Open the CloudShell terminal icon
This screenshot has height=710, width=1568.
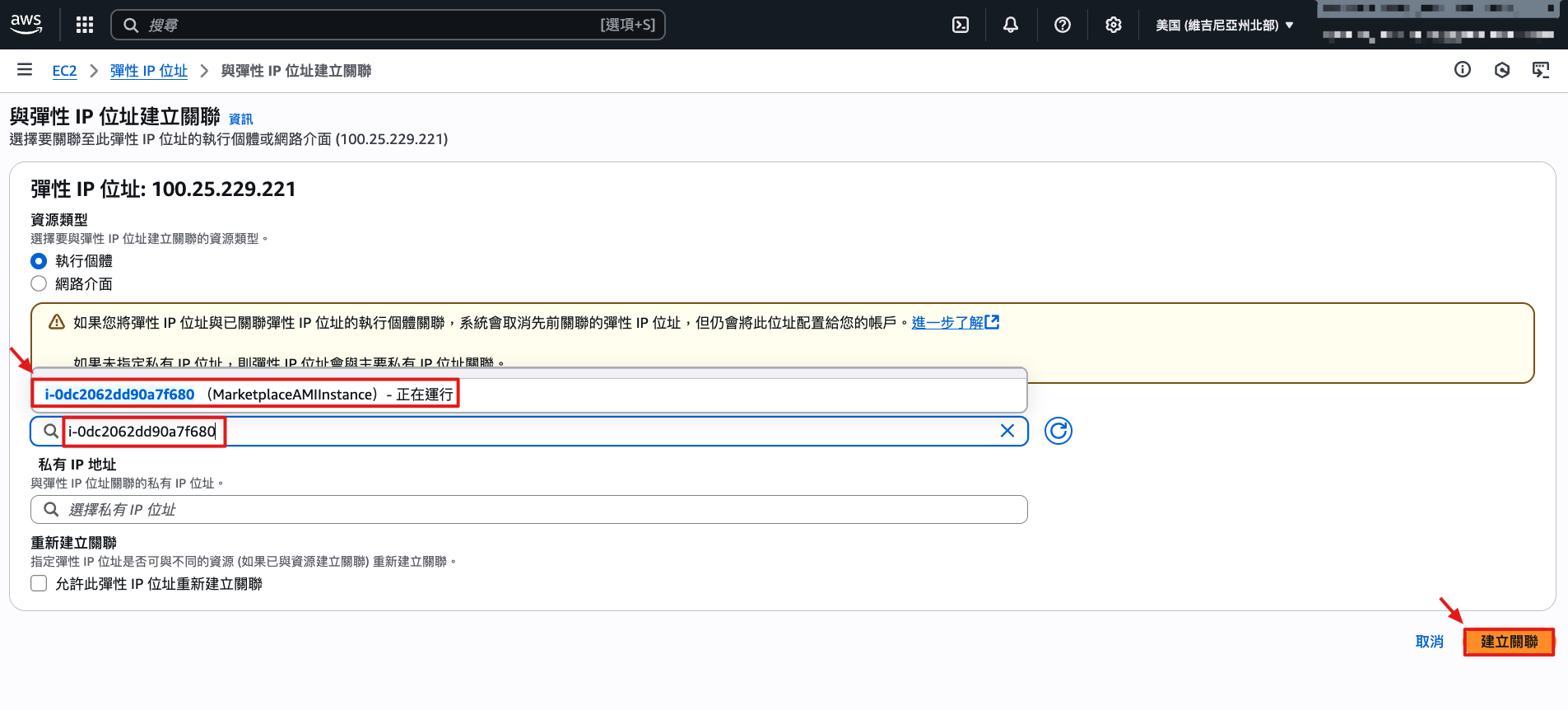[x=960, y=25]
